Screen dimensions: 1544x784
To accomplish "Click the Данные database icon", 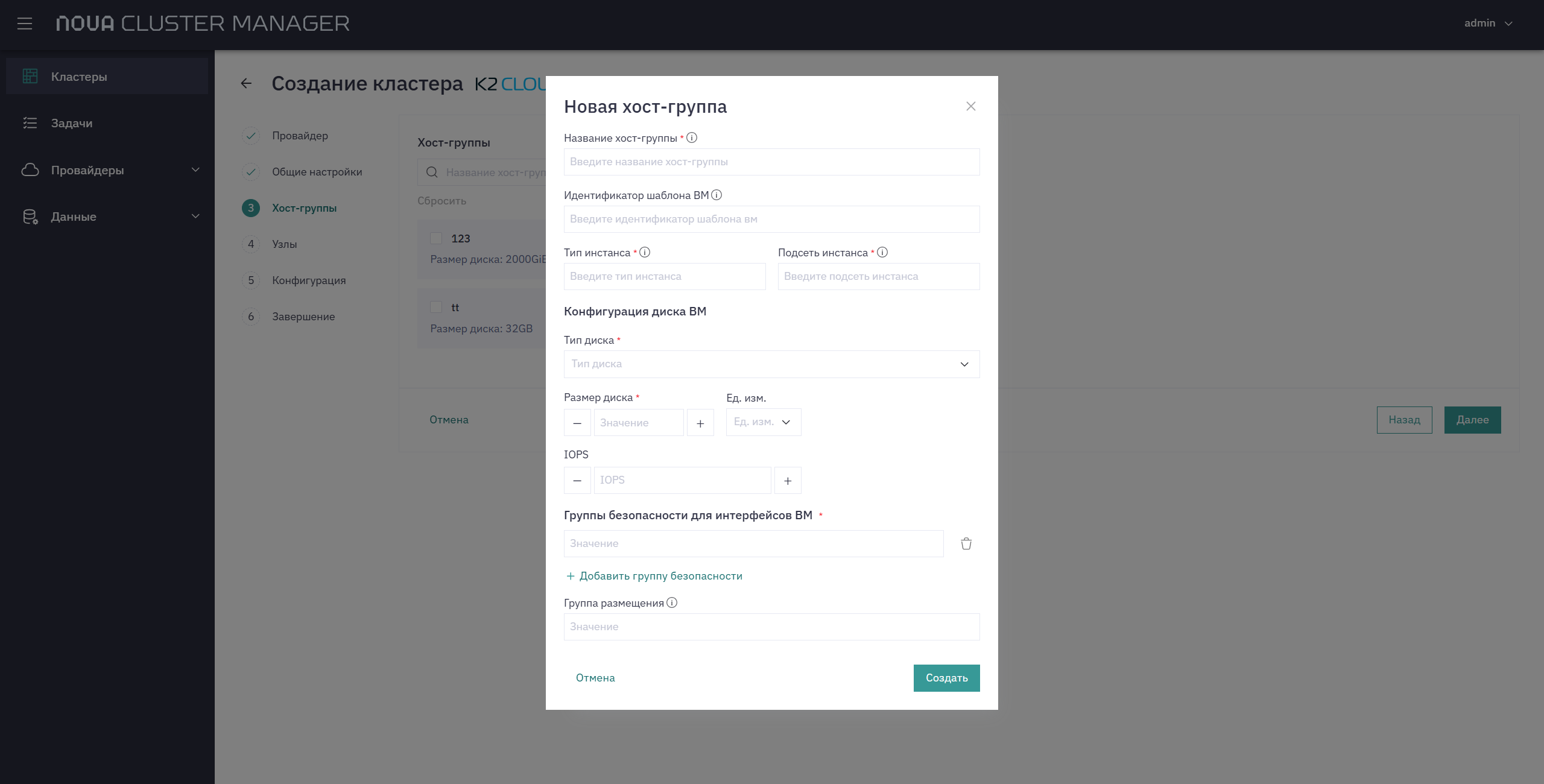I will [30, 217].
